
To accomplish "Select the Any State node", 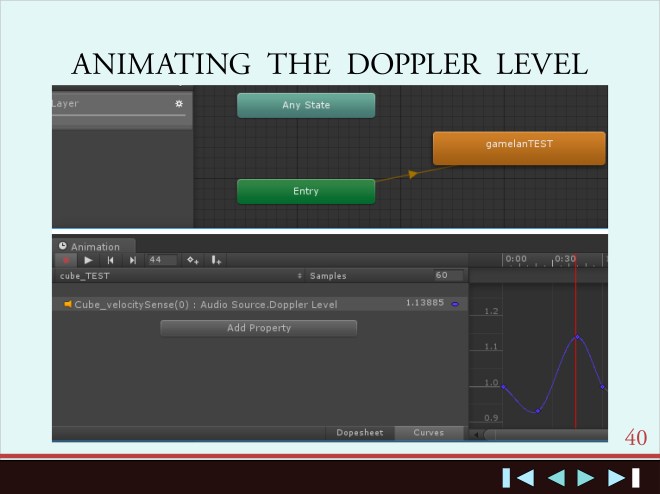I will point(306,105).
